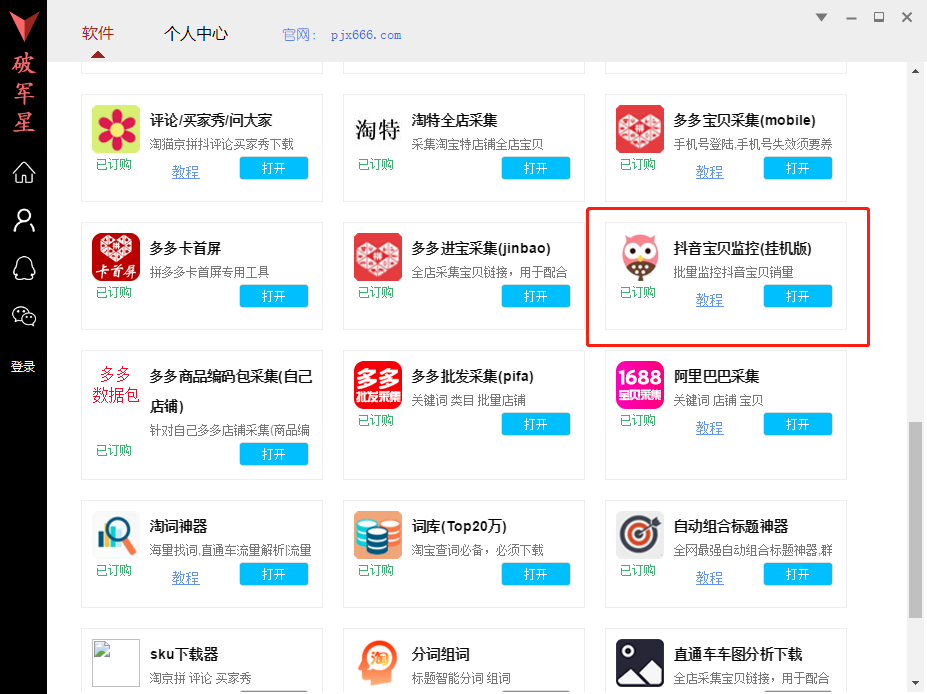927x694 pixels.
Task: Launch 多多批发采集(pifa) via 打开
Action: pyautogui.click(x=536, y=424)
